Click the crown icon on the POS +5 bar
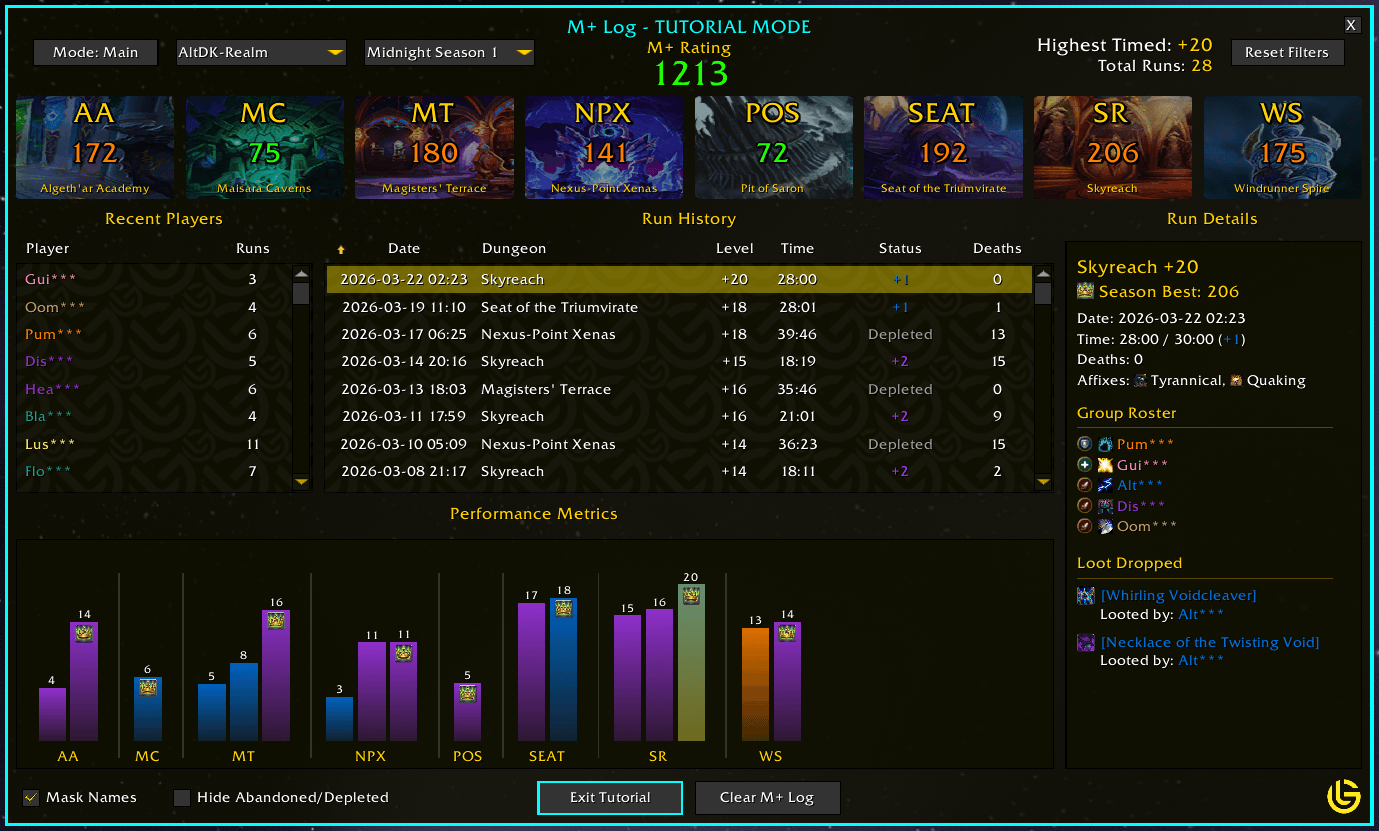The image size is (1379, 831). (x=468, y=694)
